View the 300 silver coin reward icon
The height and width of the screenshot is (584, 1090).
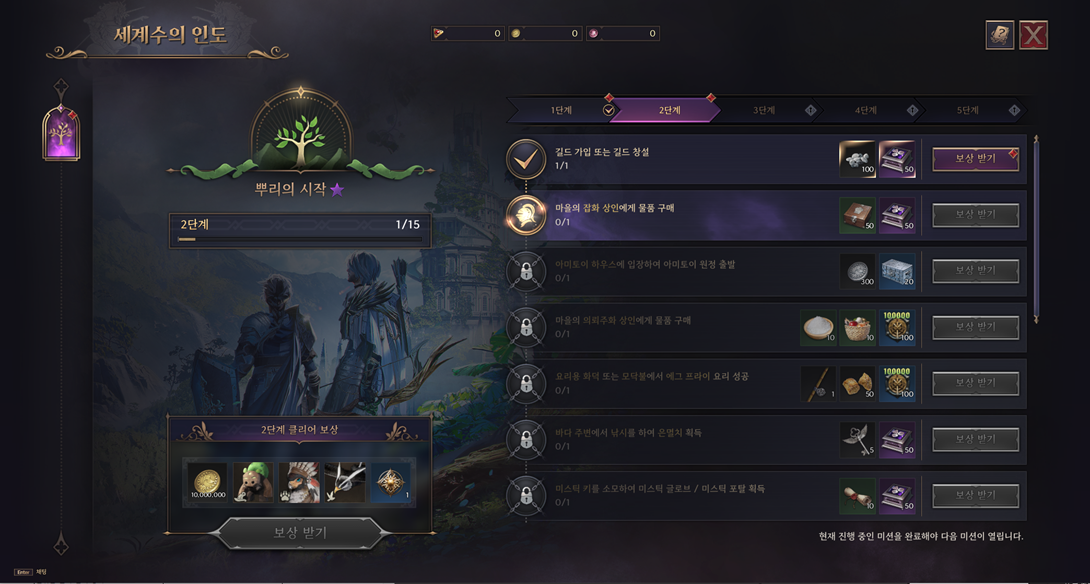[857, 271]
